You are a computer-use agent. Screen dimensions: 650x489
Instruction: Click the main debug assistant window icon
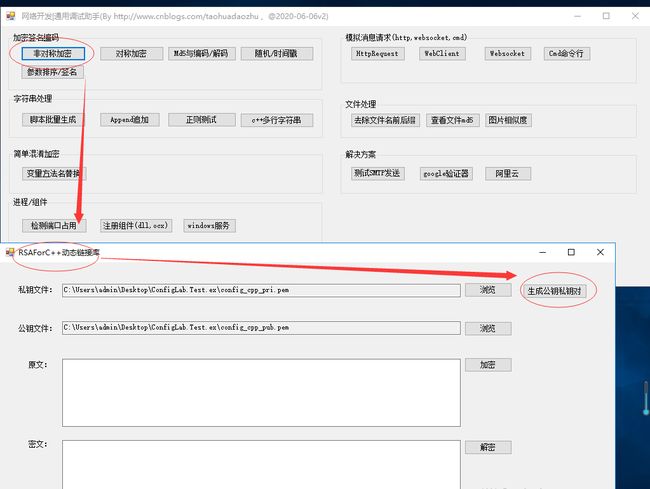tap(10, 16)
